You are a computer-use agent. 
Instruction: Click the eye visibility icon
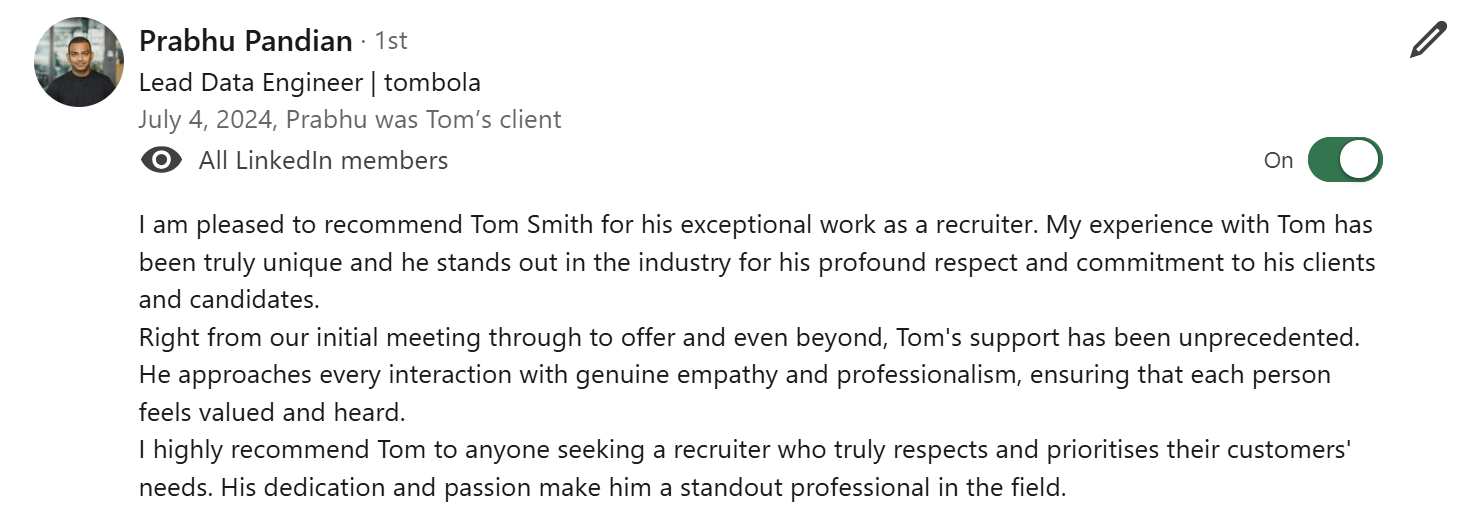click(x=162, y=160)
